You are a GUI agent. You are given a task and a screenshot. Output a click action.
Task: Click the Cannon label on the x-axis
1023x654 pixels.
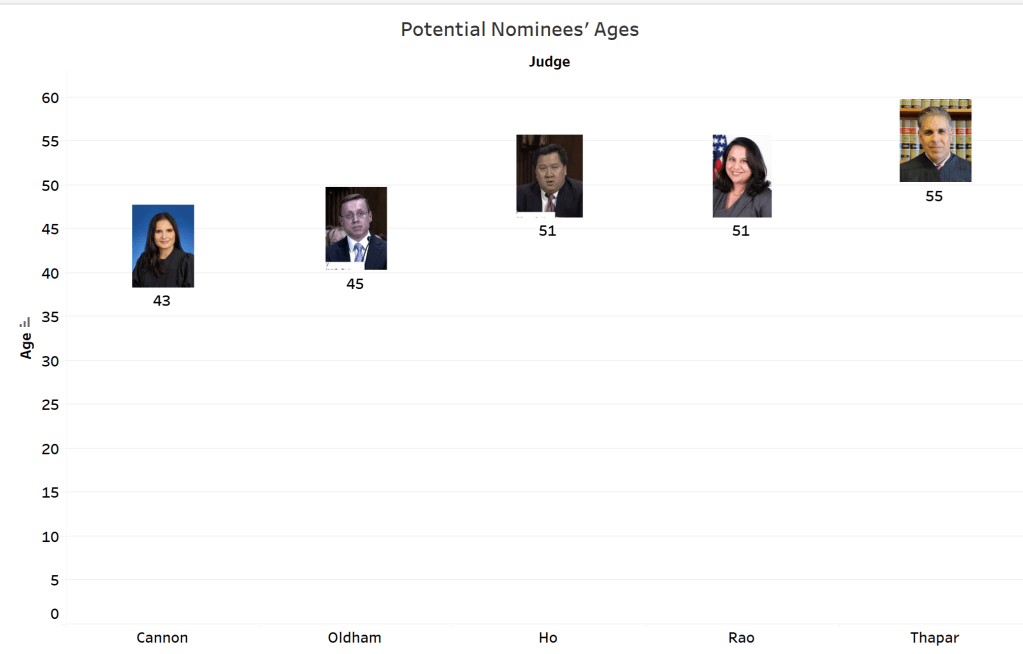coord(162,637)
